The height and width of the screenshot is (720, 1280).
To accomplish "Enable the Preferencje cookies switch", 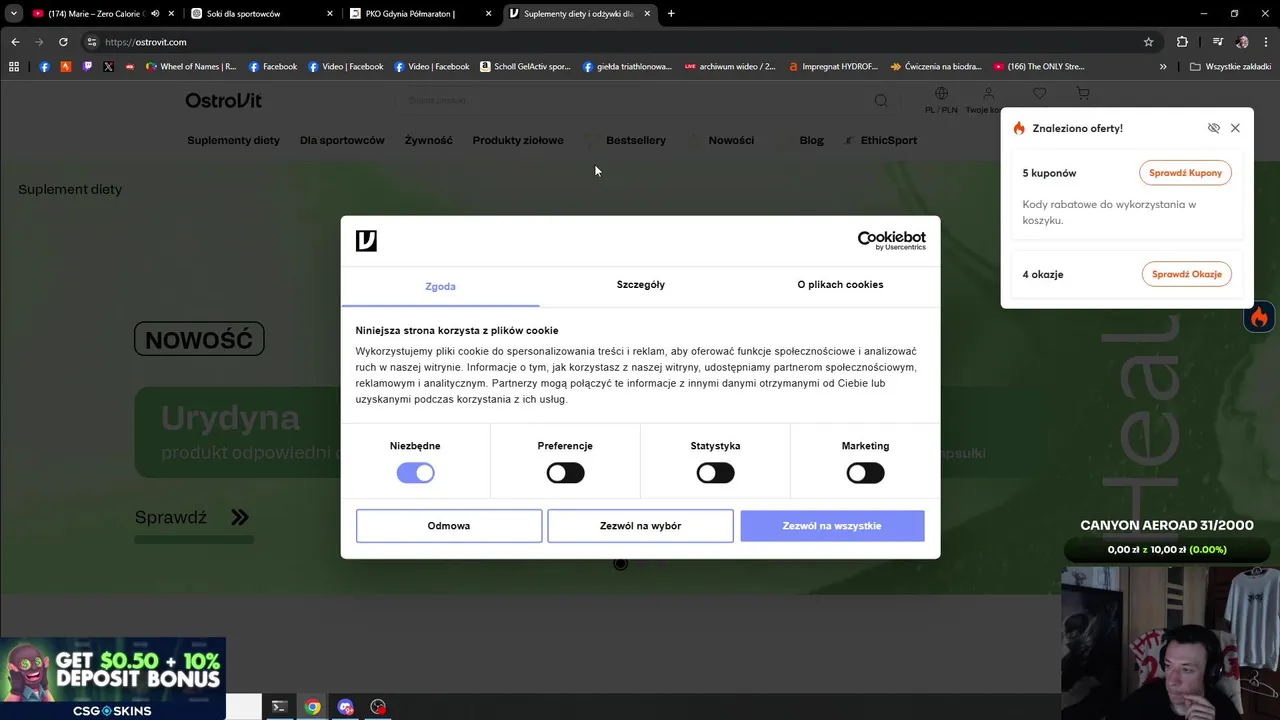I will (565, 473).
